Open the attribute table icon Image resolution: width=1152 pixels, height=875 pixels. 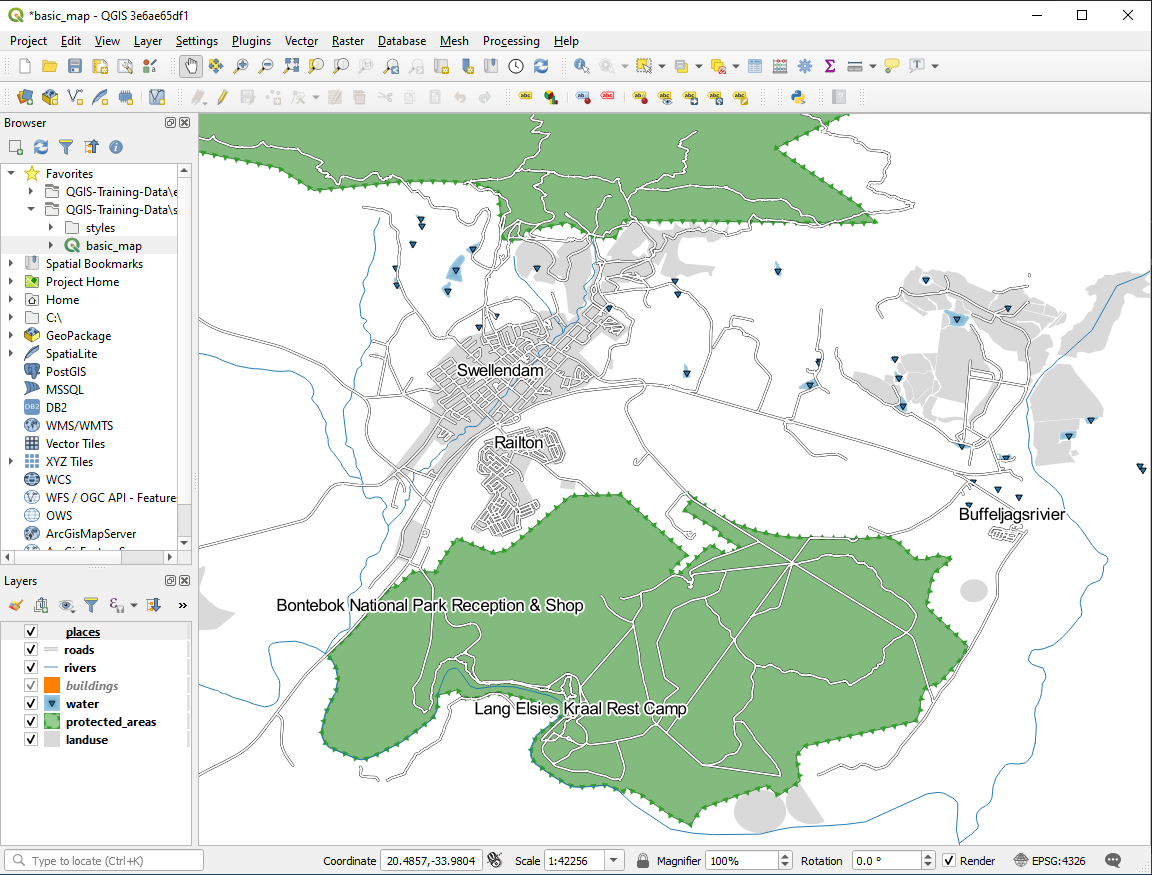(754, 66)
